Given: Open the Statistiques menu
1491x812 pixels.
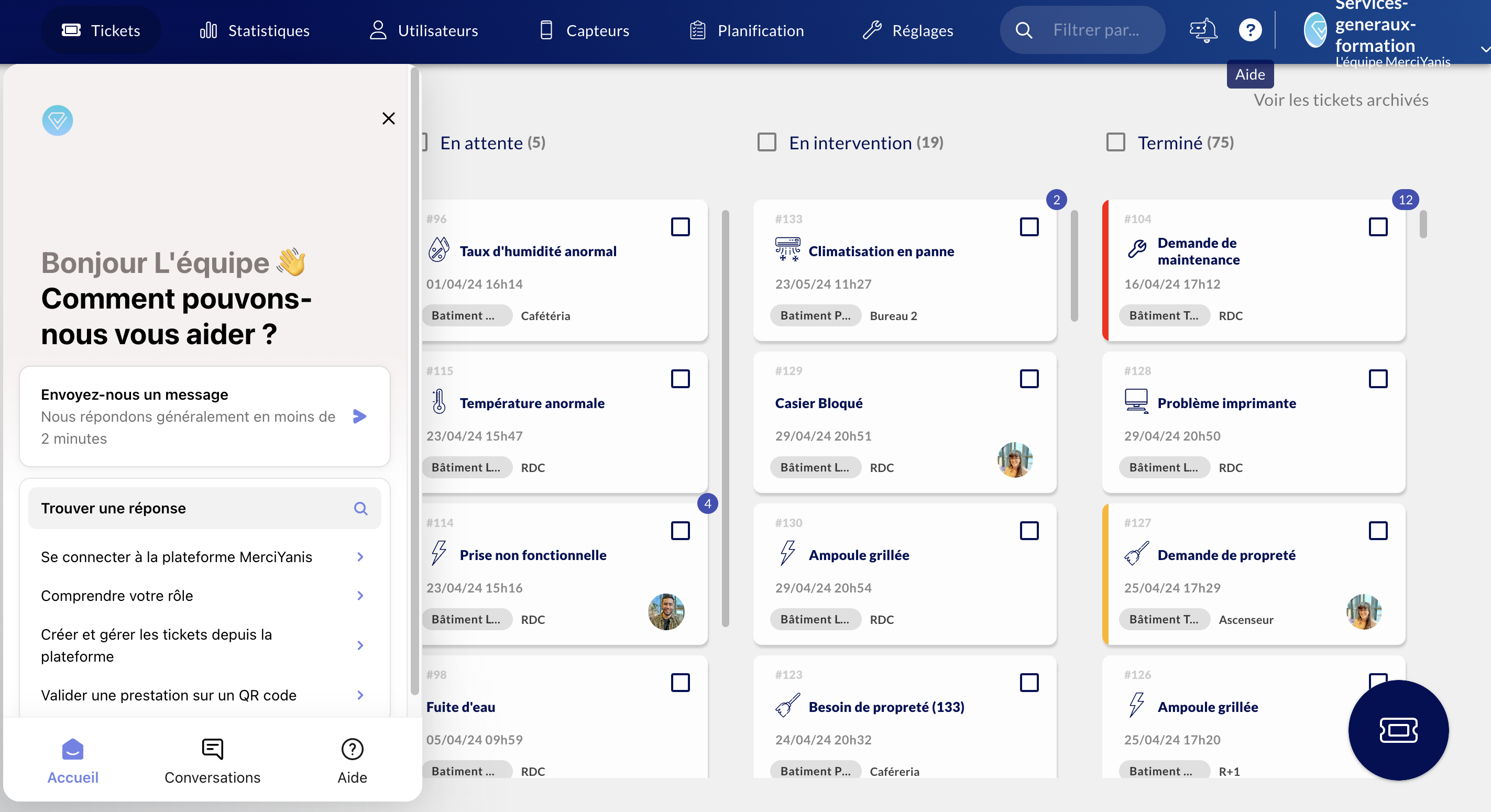Looking at the screenshot, I should (x=255, y=30).
